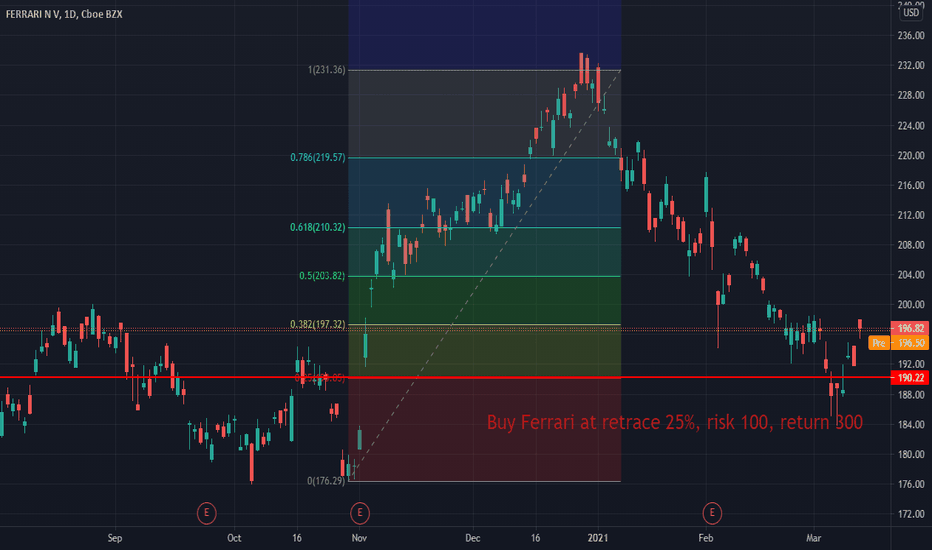Click the Nov label on time axis
Viewport: 932px width, 550px height.
pyautogui.click(x=359, y=538)
